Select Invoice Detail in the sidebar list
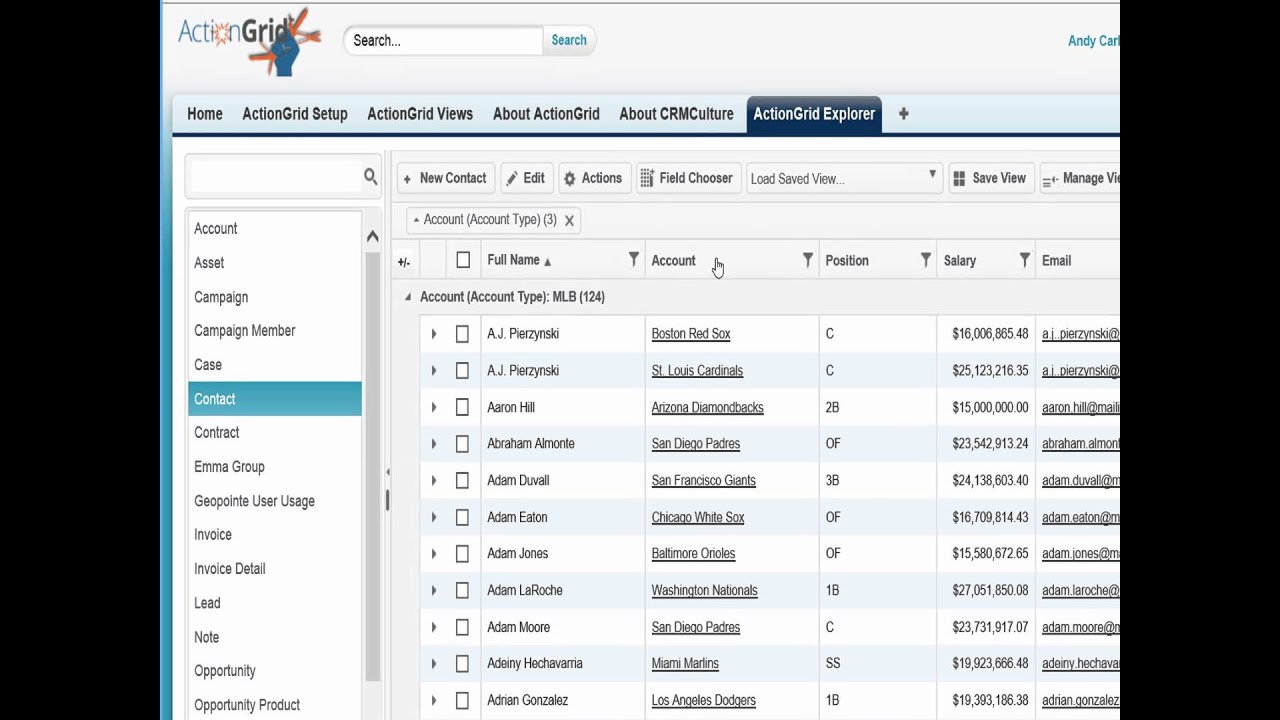 click(x=275, y=569)
